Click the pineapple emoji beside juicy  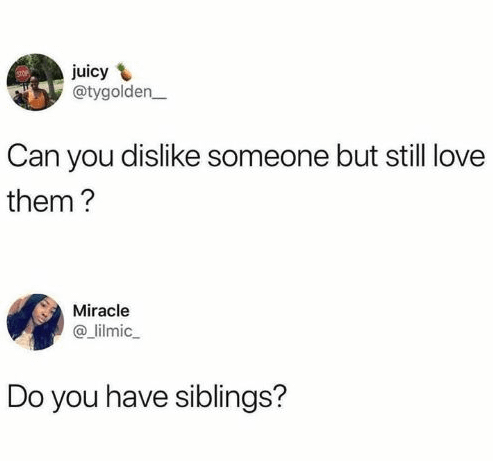pos(124,72)
